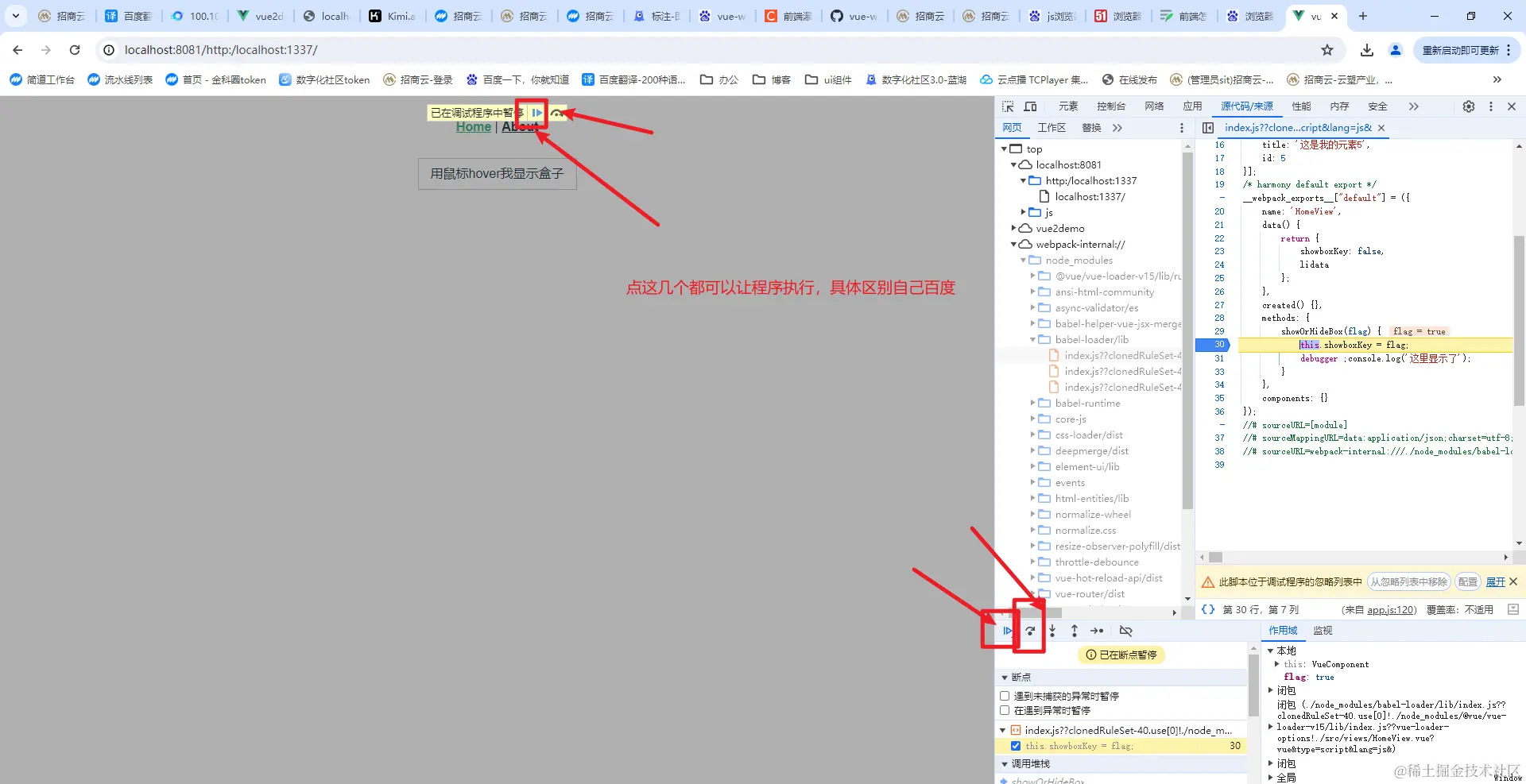Viewport: 1526px width, 784px height.
Task: Collapse the 断点 breakpoints section
Action: 1005,678
